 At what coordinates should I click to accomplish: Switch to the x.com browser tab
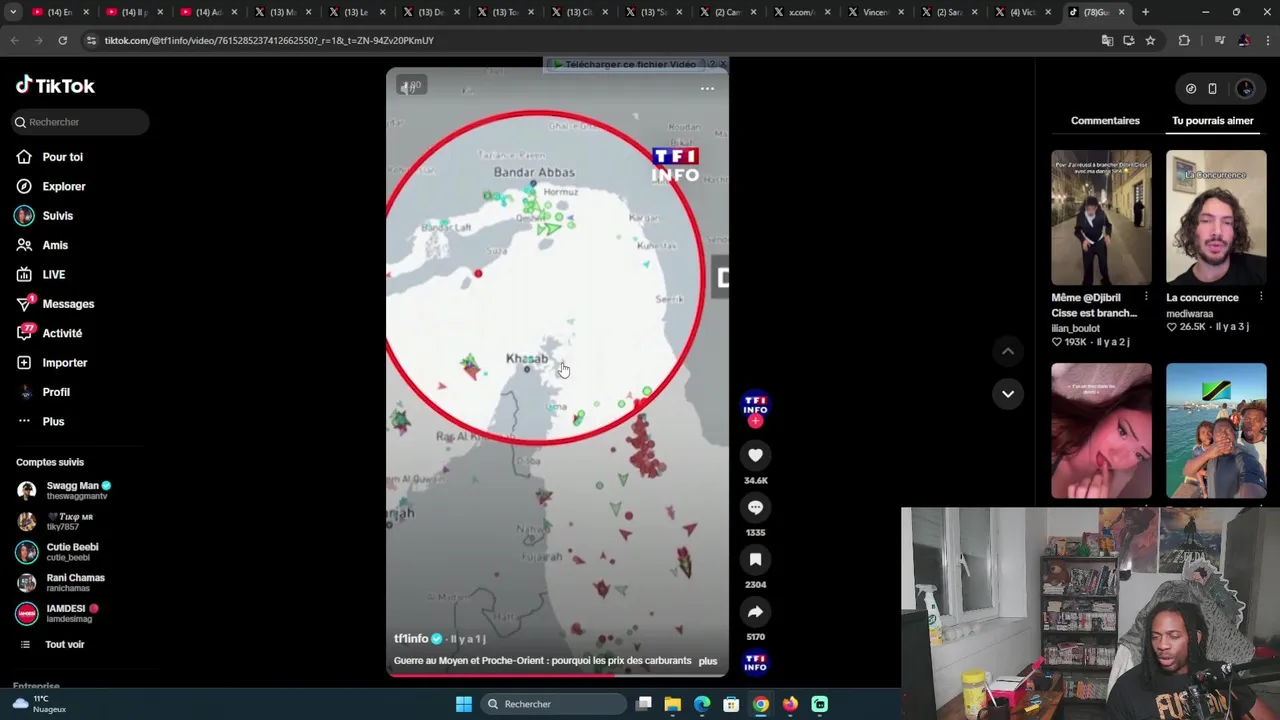803,12
